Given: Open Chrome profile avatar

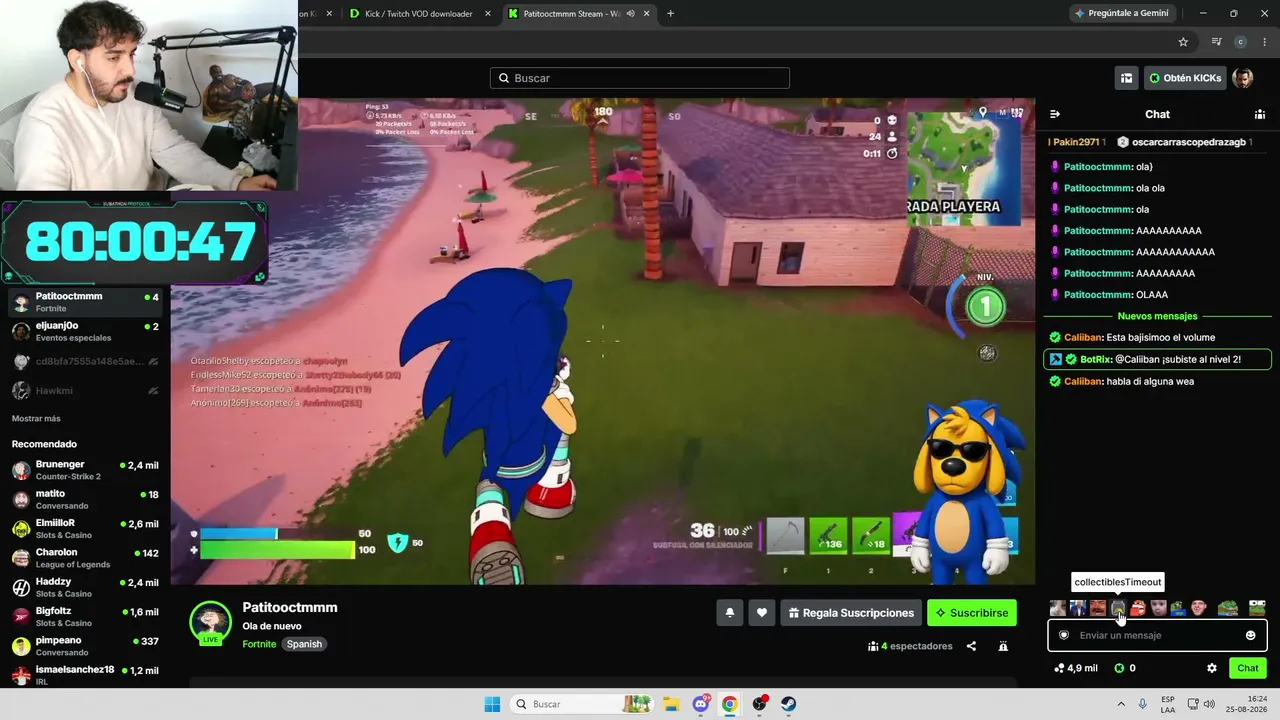Looking at the screenshot, I should pos(1241,42).
